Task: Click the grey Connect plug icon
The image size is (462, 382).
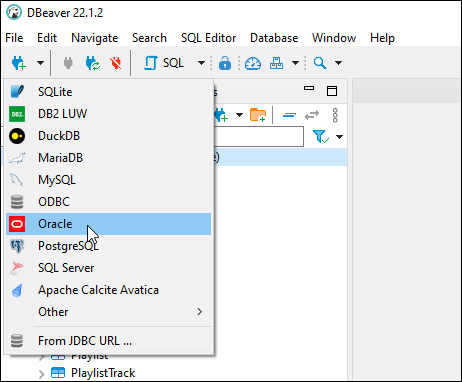Action: pyautogui.click(x=68, y=63)
